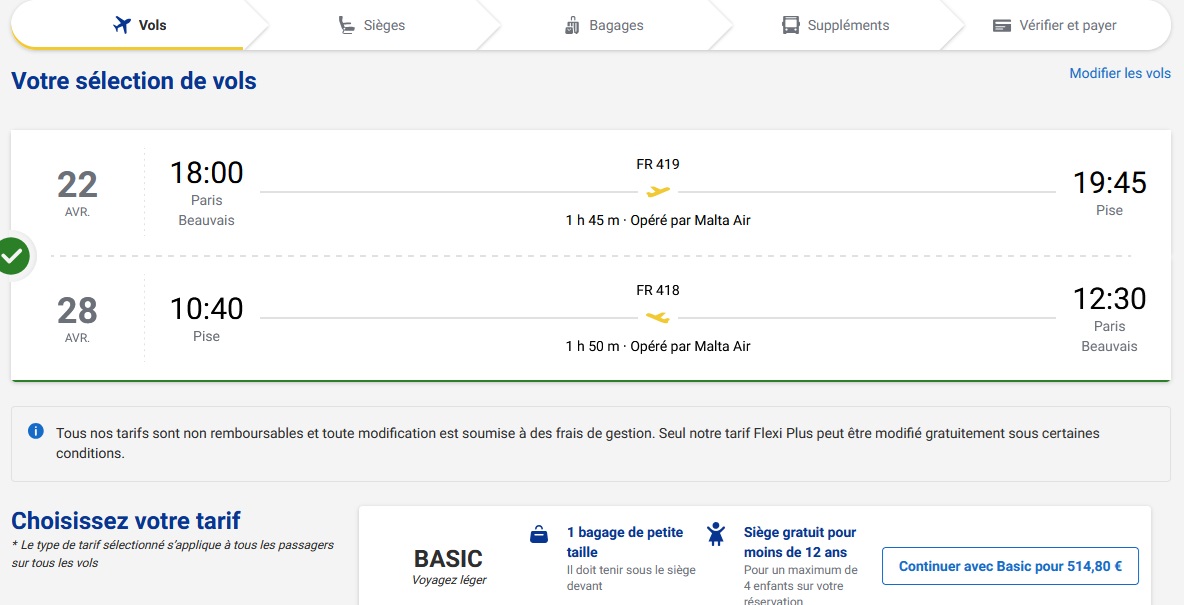Screen dimensions: 1184x605
Task: Click the Modifier les vols link
Action: pos(1120,73)
